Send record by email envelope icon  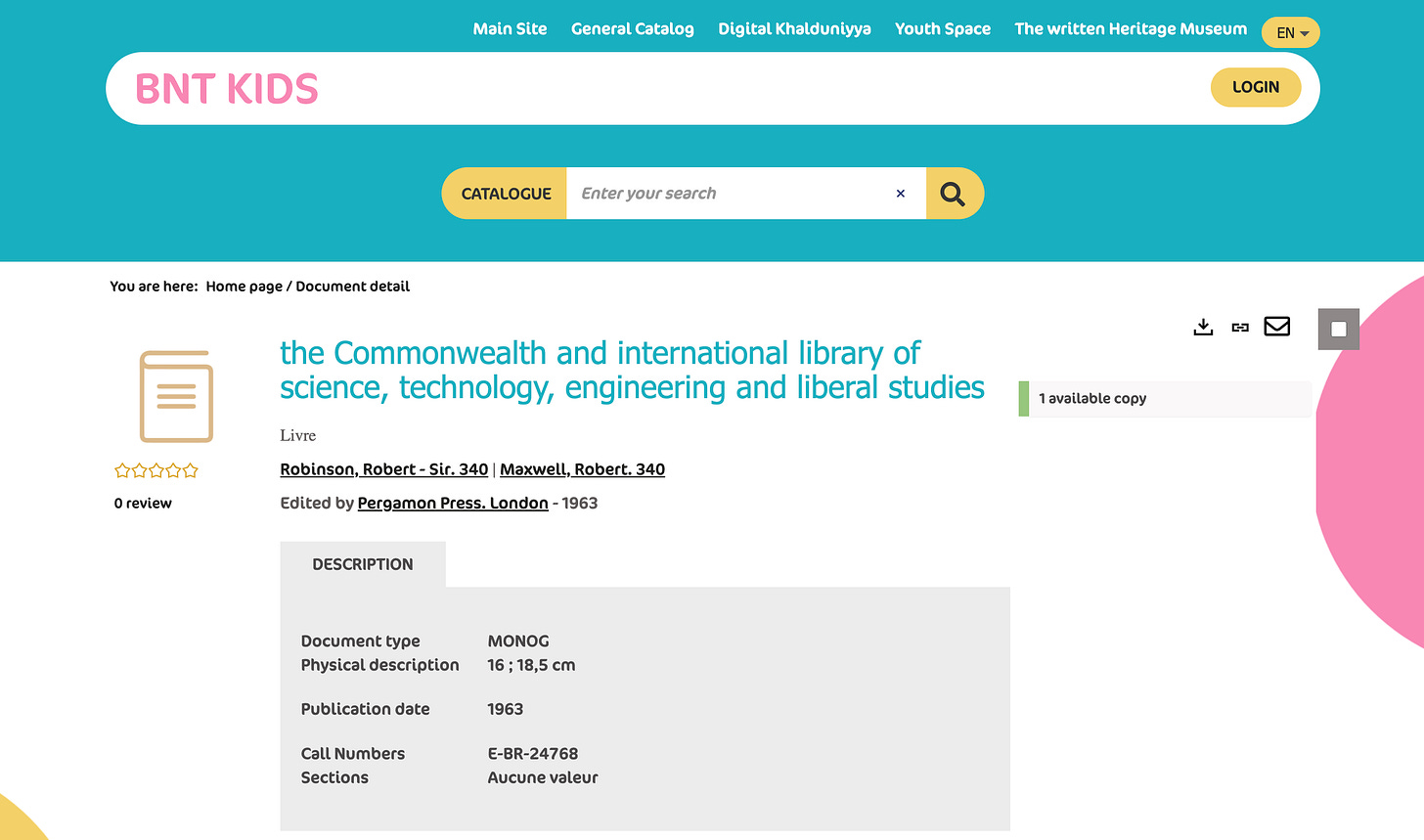1277,327
